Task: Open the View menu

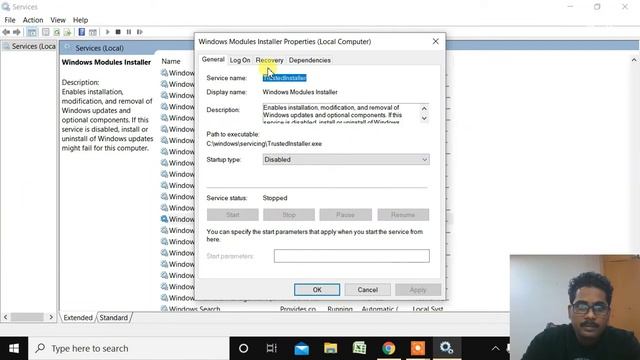Action: [x=58, y=20]
